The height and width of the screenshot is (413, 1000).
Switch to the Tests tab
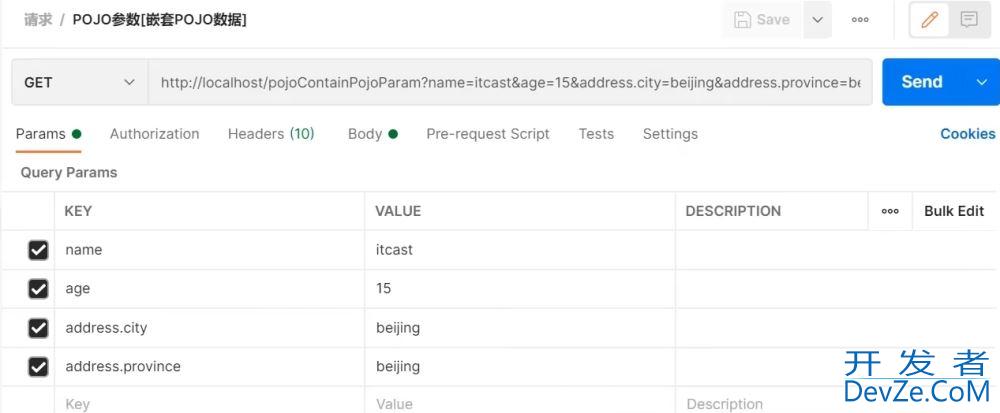[x=596, y=134]
